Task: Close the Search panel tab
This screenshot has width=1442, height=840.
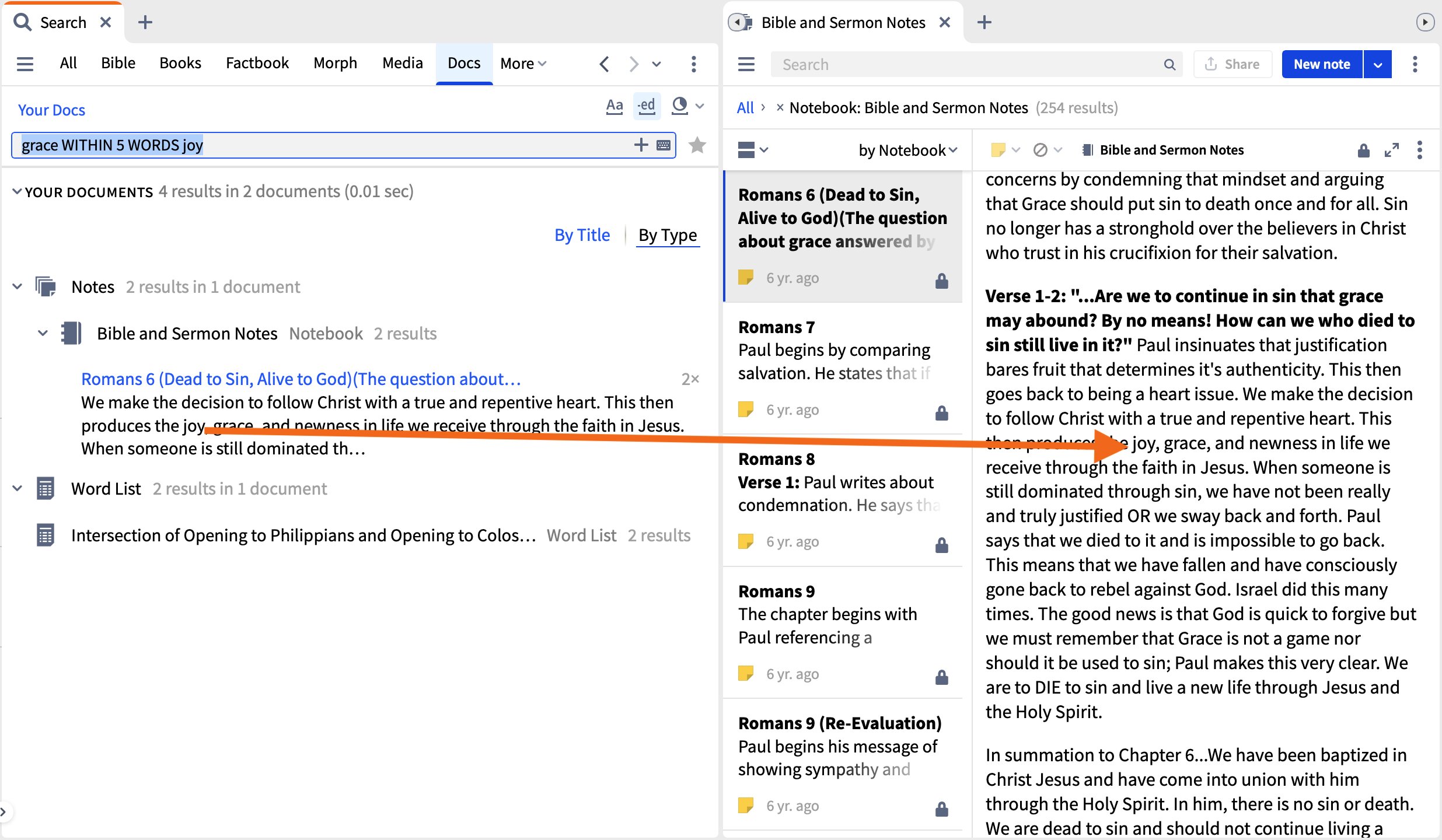Action: tap(106, 22)
